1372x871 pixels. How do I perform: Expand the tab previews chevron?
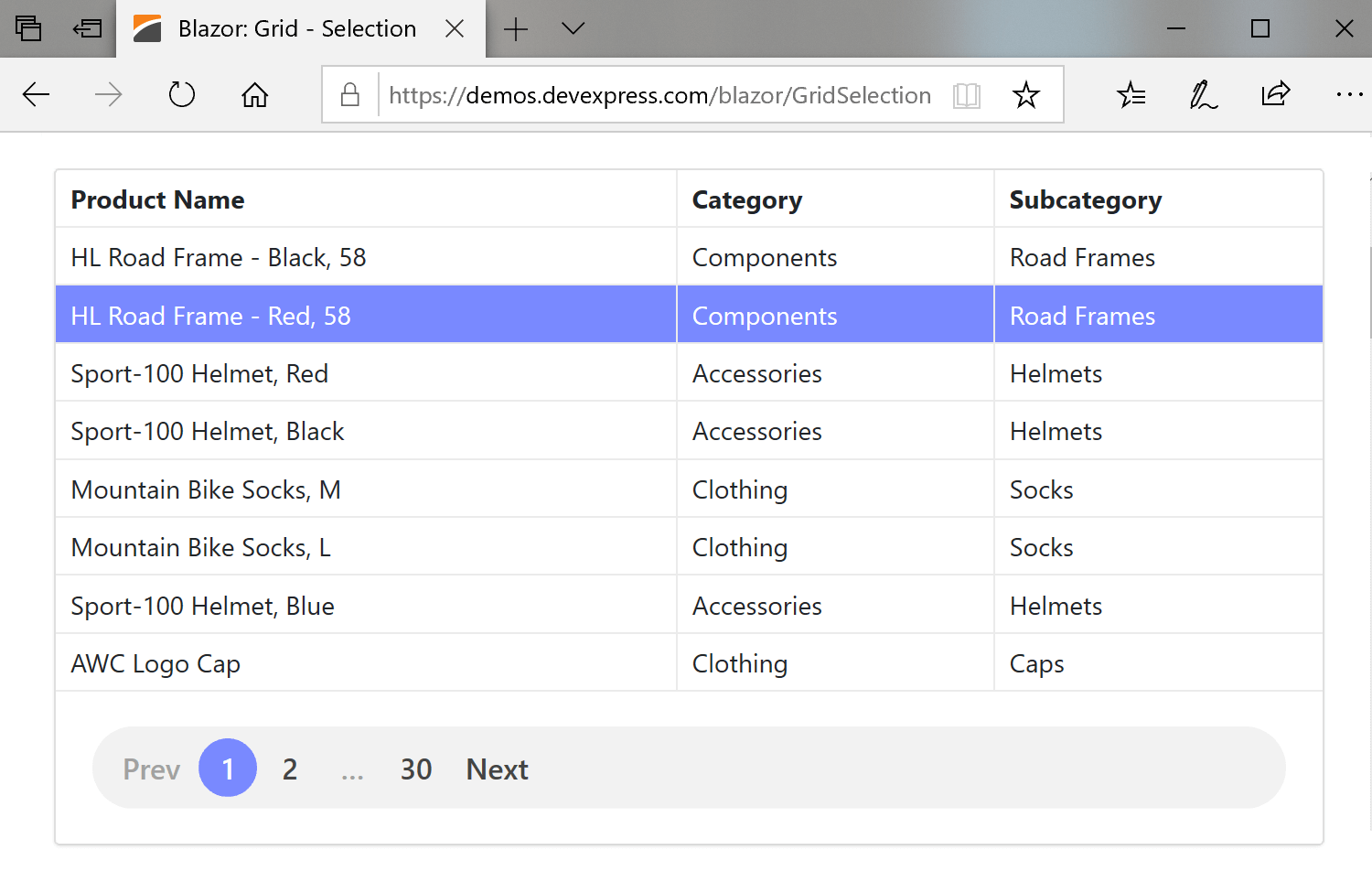click(573, 28)
